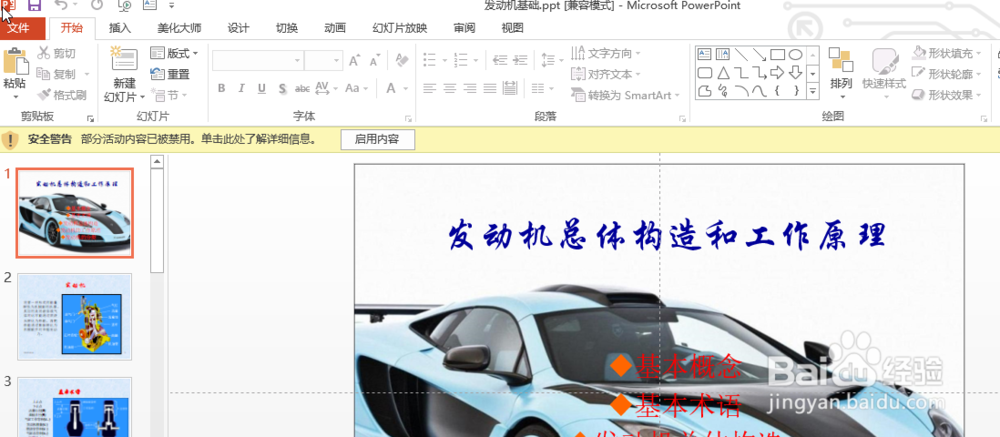1000x437 pixels.
Task: Click the security warning details message
Action: [199, 139]
